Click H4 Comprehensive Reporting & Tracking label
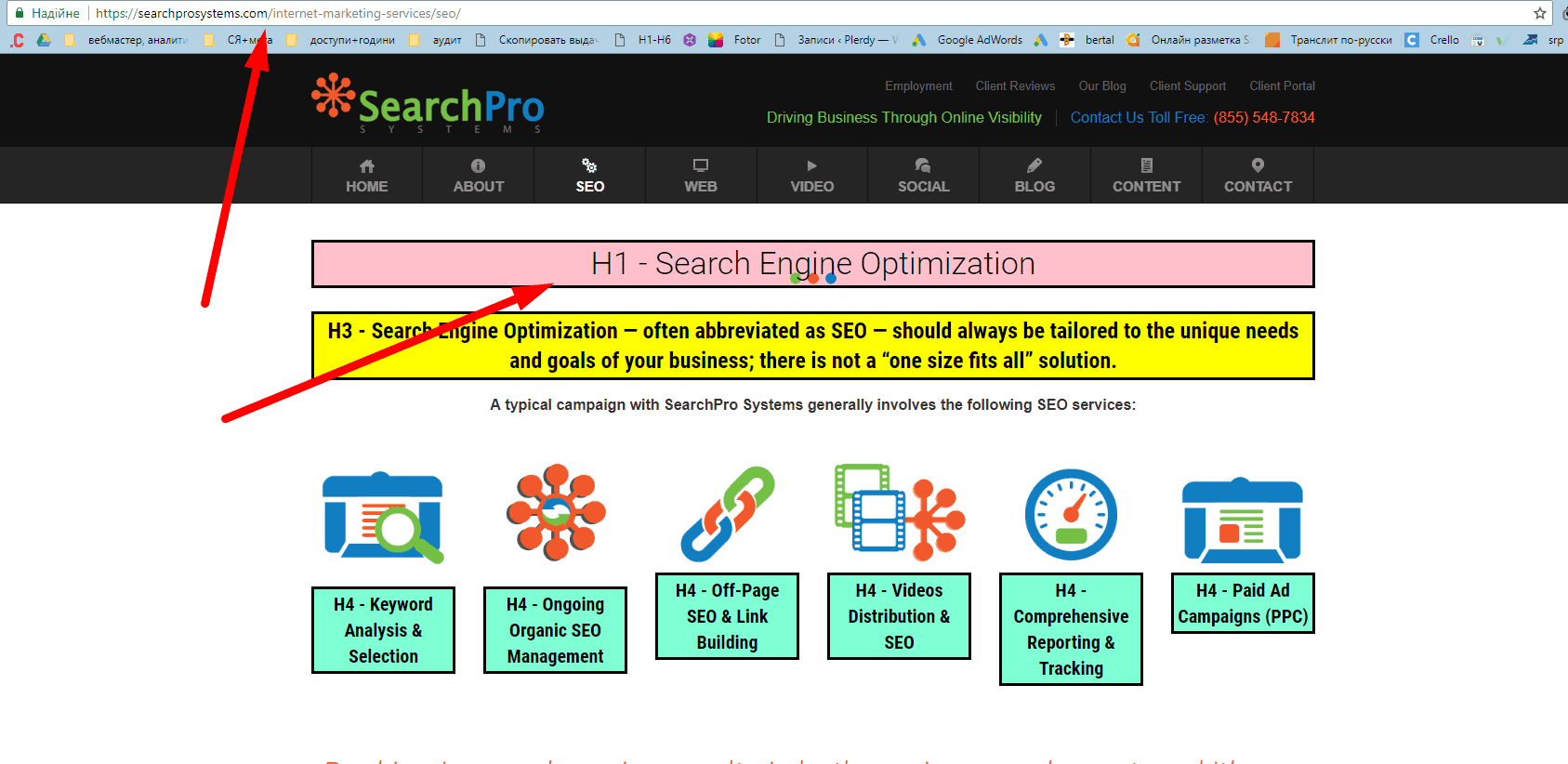This screenshot has height=764, width=1568. 1071,629
